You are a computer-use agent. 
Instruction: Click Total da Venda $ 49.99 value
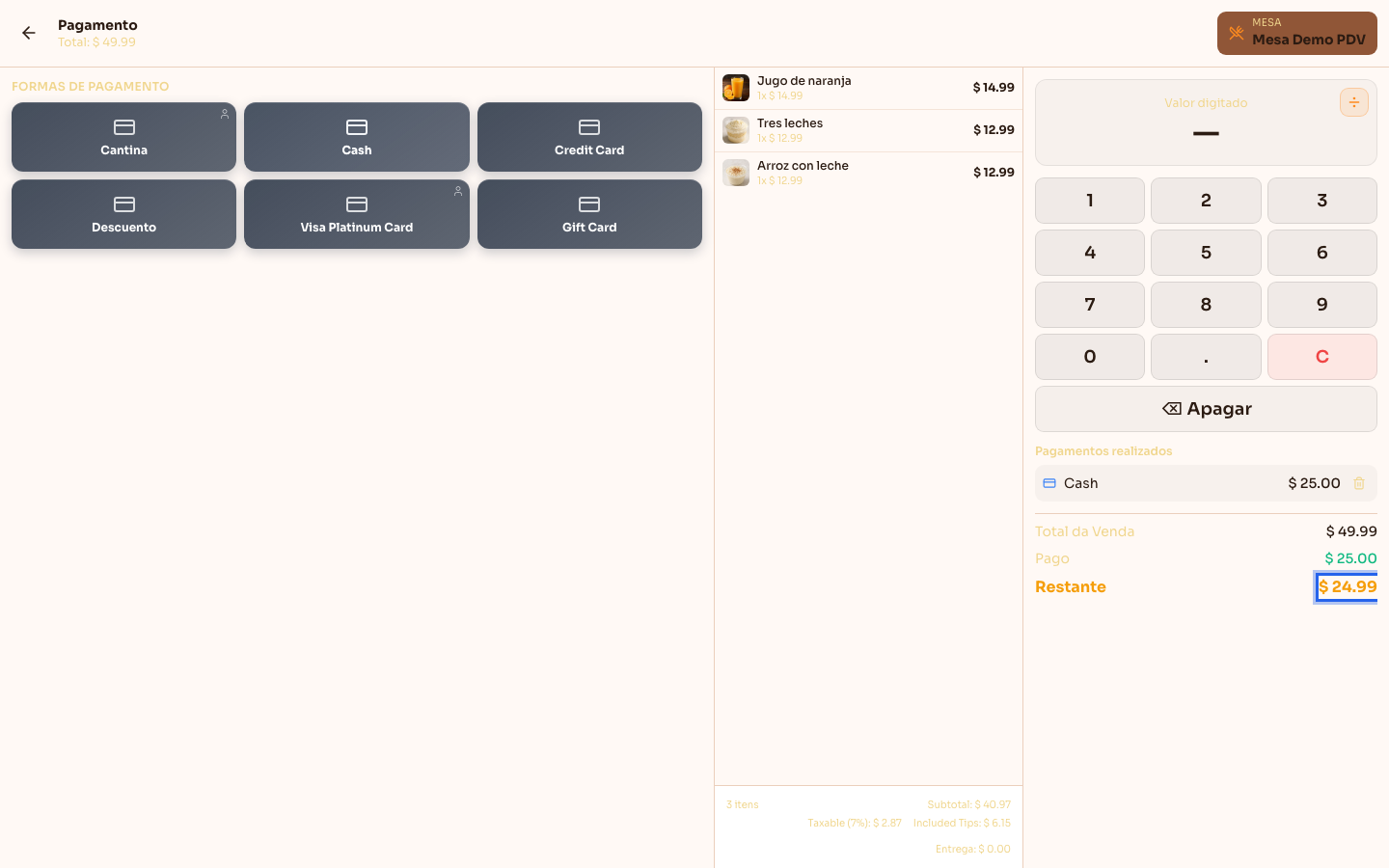(1351, 531)
